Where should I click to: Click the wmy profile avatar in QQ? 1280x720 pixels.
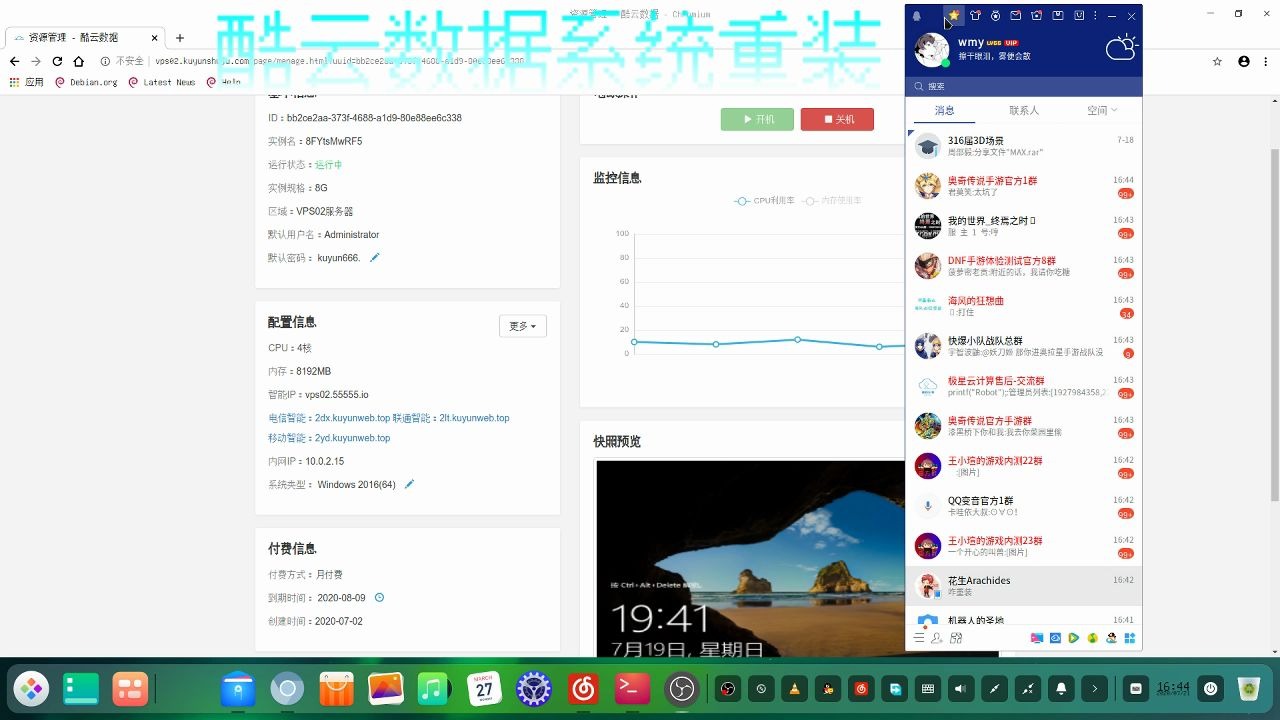[932, 49]
